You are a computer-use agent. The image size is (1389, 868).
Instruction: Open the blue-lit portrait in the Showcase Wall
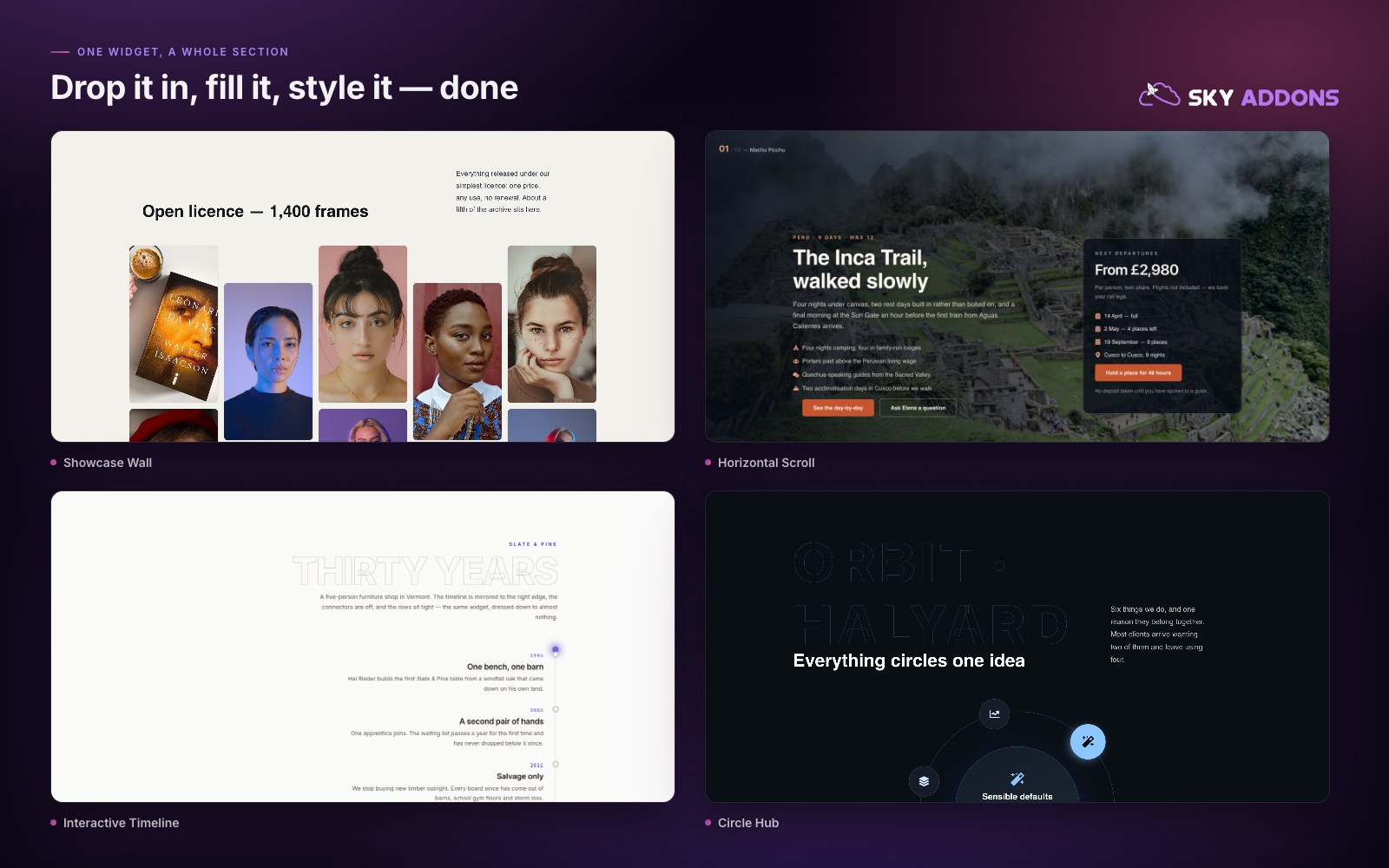(x=268, y=361)
